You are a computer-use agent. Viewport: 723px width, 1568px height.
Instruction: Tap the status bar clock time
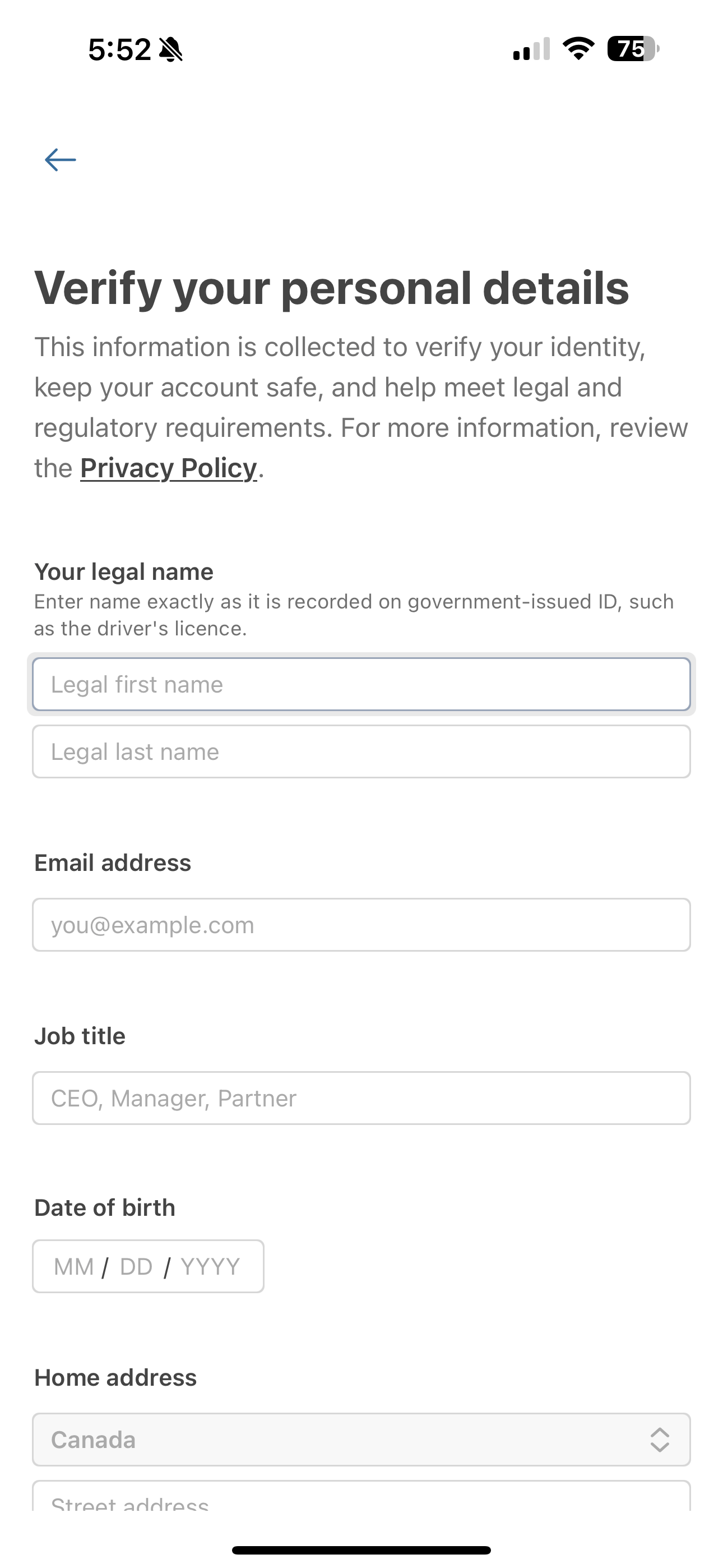(119, 49)
